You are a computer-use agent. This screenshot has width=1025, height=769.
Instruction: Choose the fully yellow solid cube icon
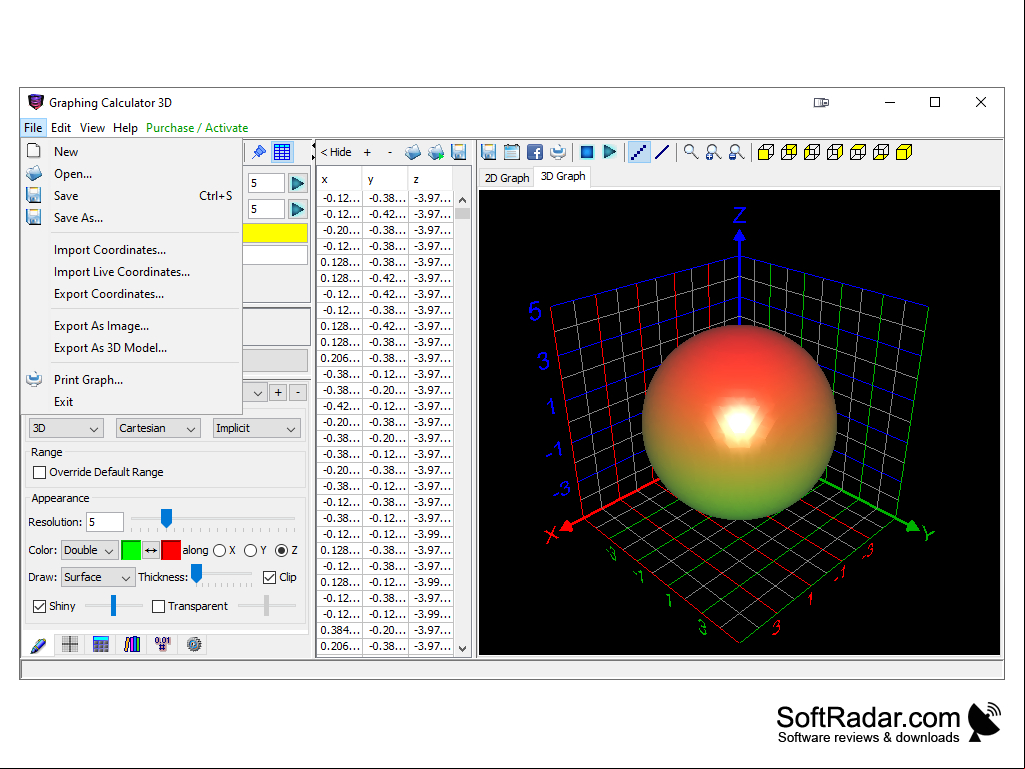[904, 152]
